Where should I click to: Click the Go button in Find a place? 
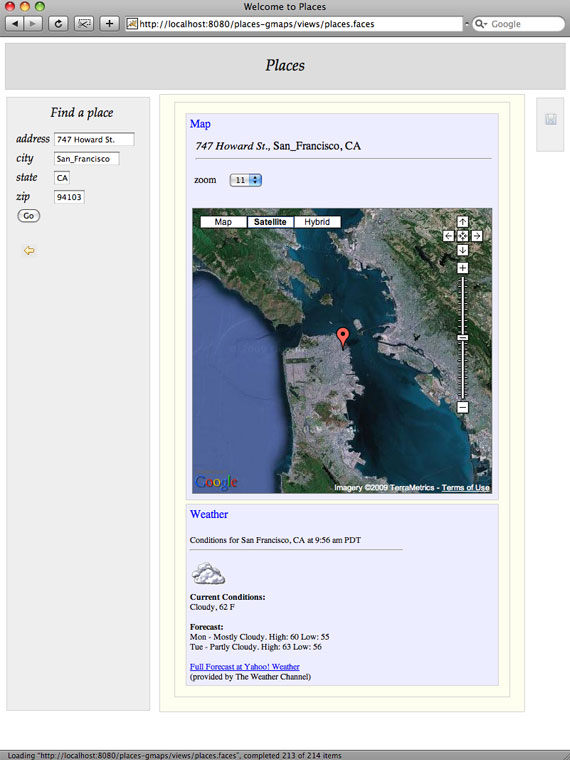(x=29, y=216)
